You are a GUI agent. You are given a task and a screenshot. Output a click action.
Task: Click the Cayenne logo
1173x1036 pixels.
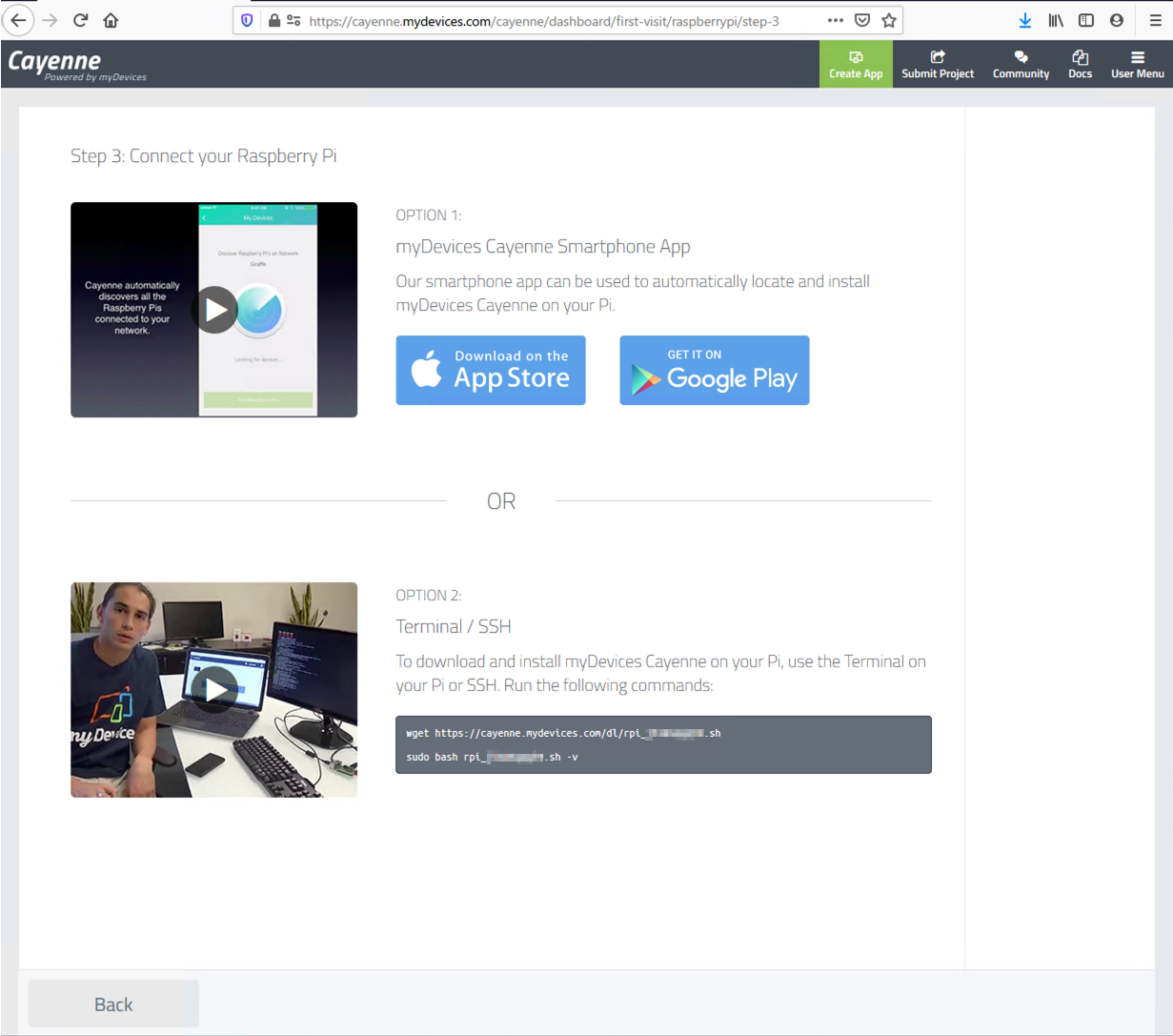pos(76,64)
